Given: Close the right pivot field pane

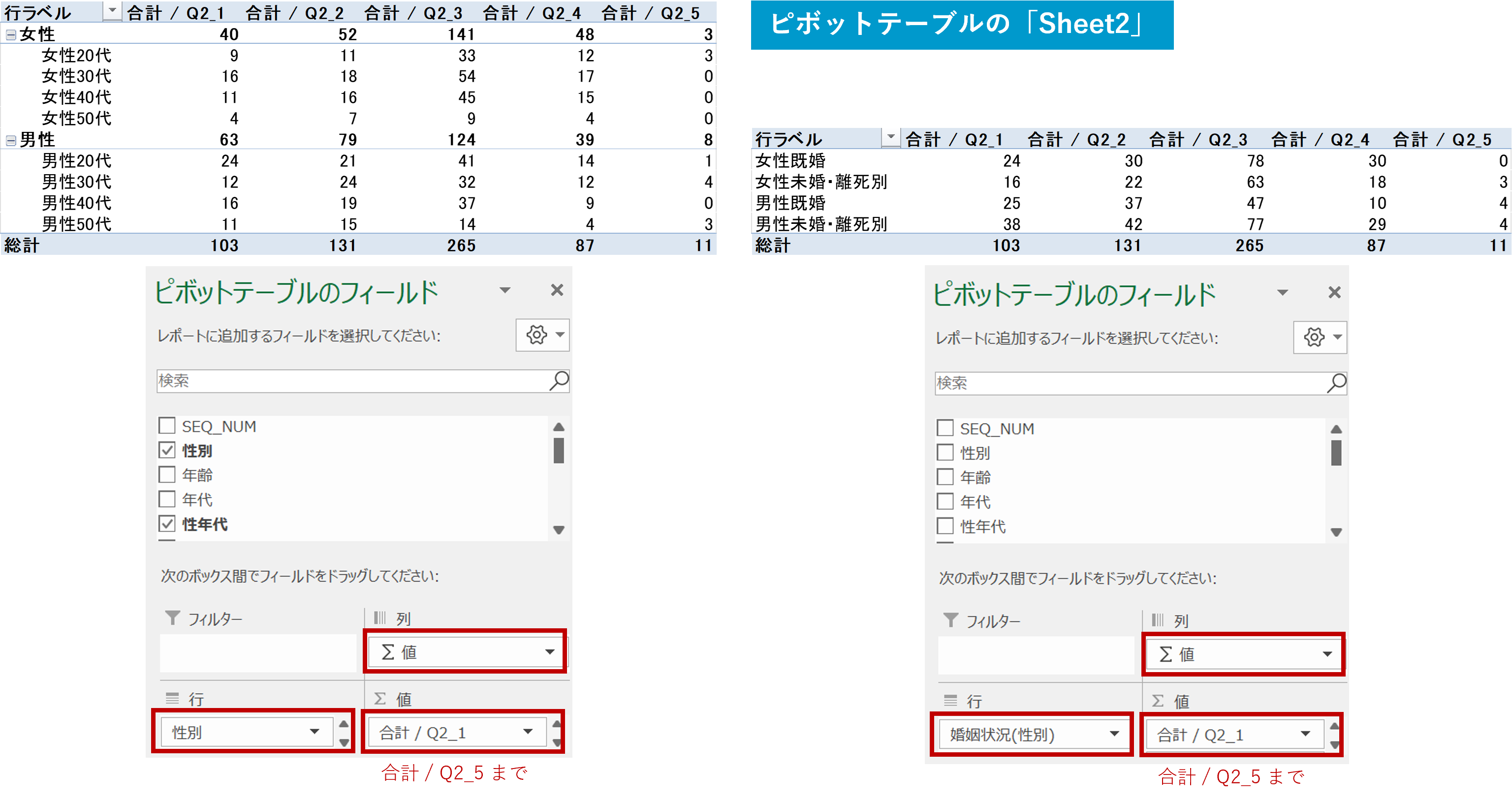Looking at the screenshot, I should [1334, 292].
